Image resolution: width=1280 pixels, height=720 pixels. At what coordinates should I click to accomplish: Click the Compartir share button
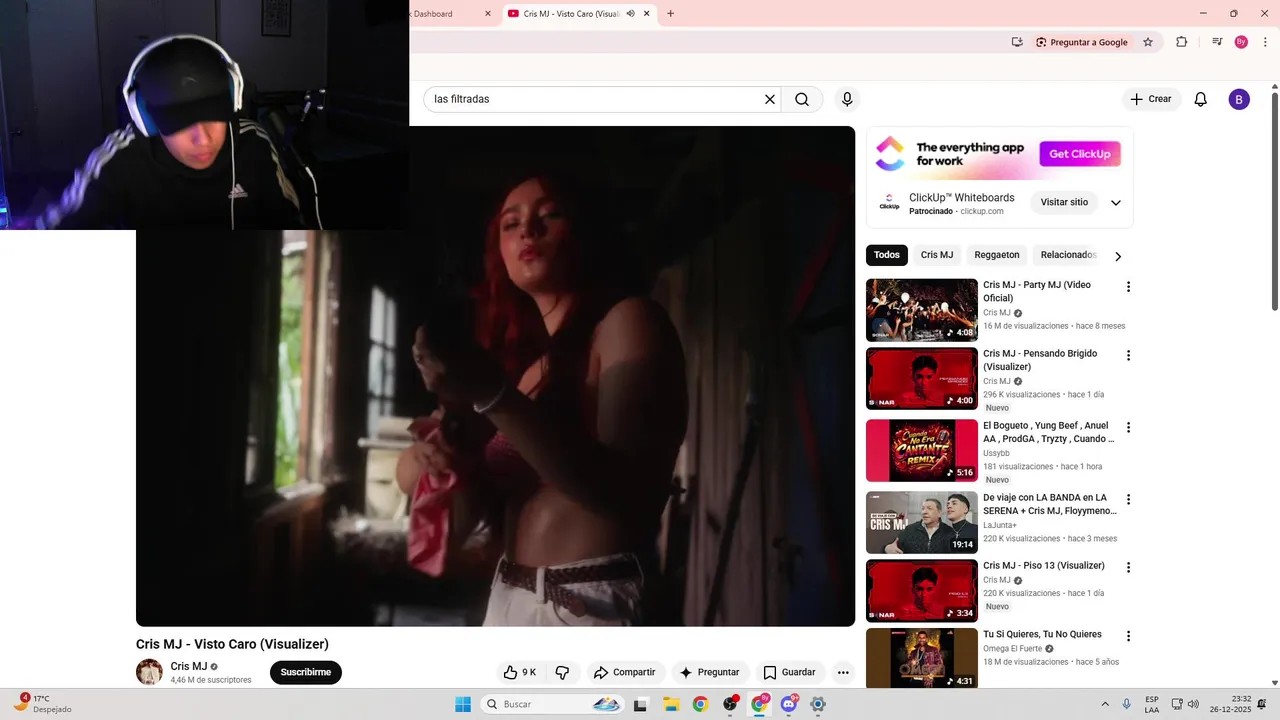(x=624, y=672)
